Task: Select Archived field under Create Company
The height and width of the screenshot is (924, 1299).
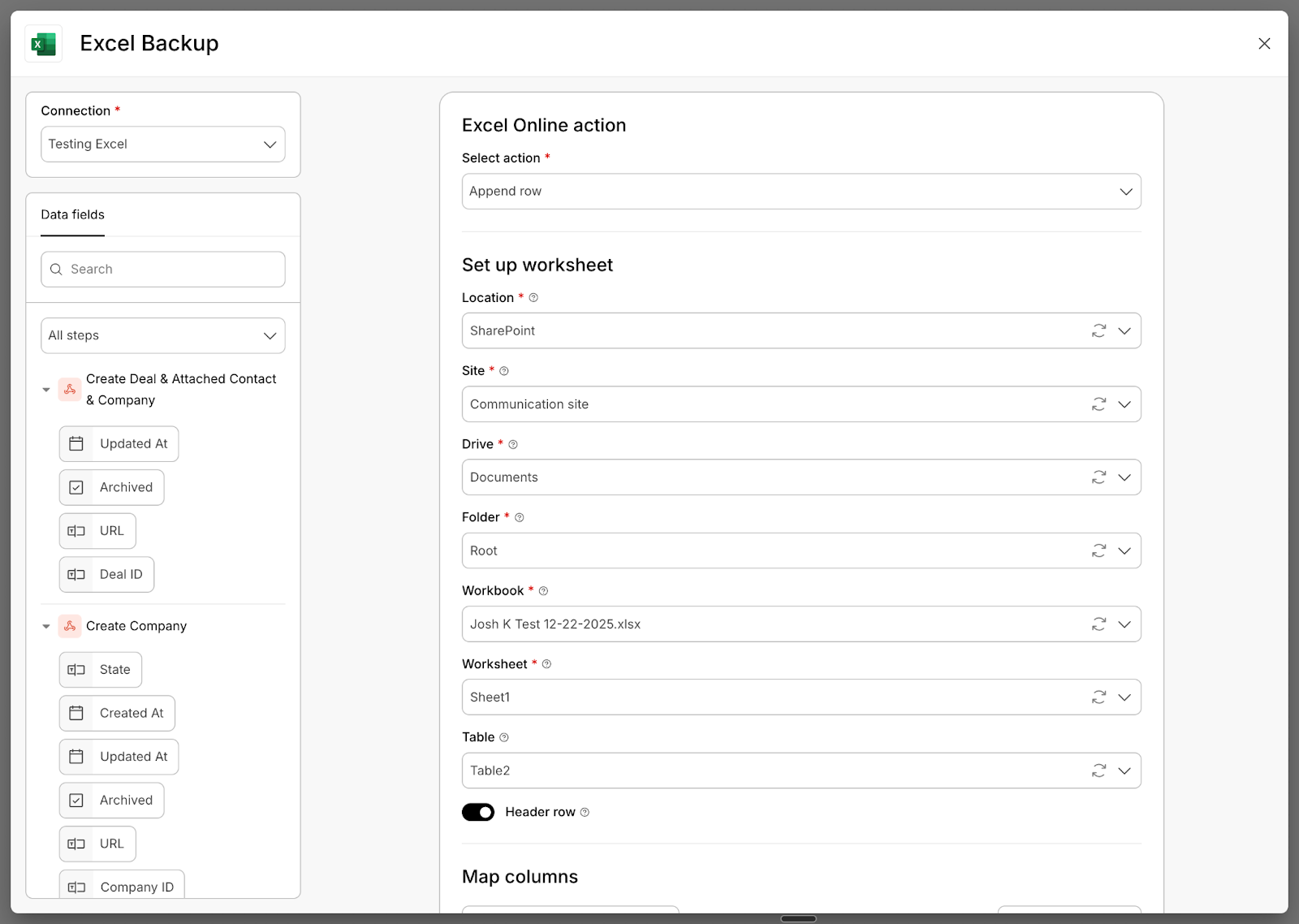Action: point(111,801)
